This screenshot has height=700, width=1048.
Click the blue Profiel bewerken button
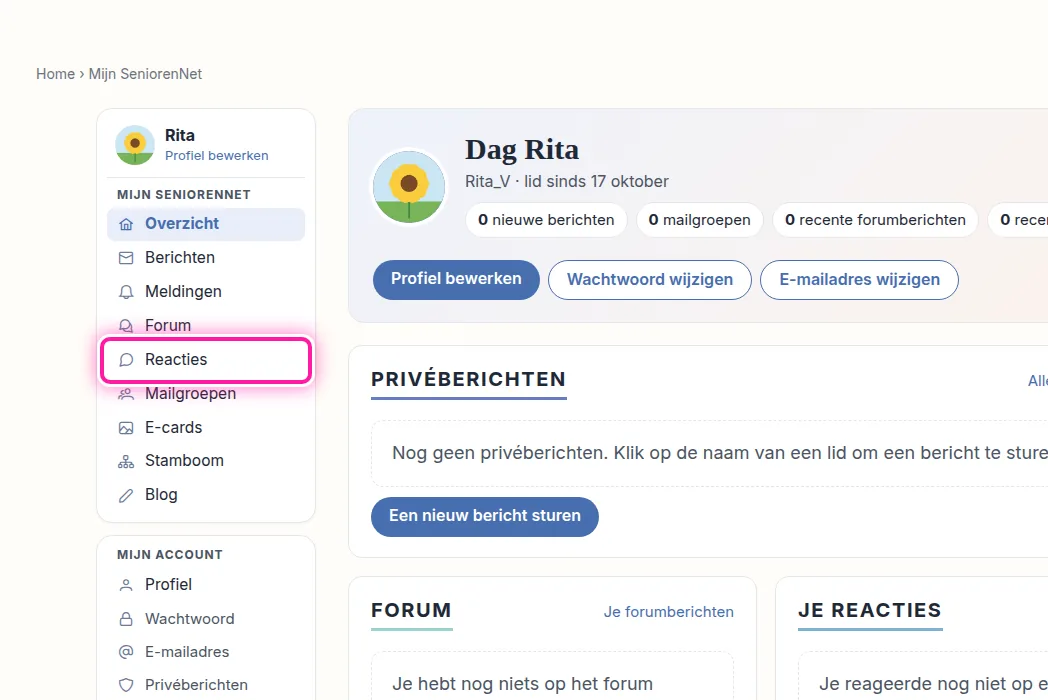click(456, 279)
